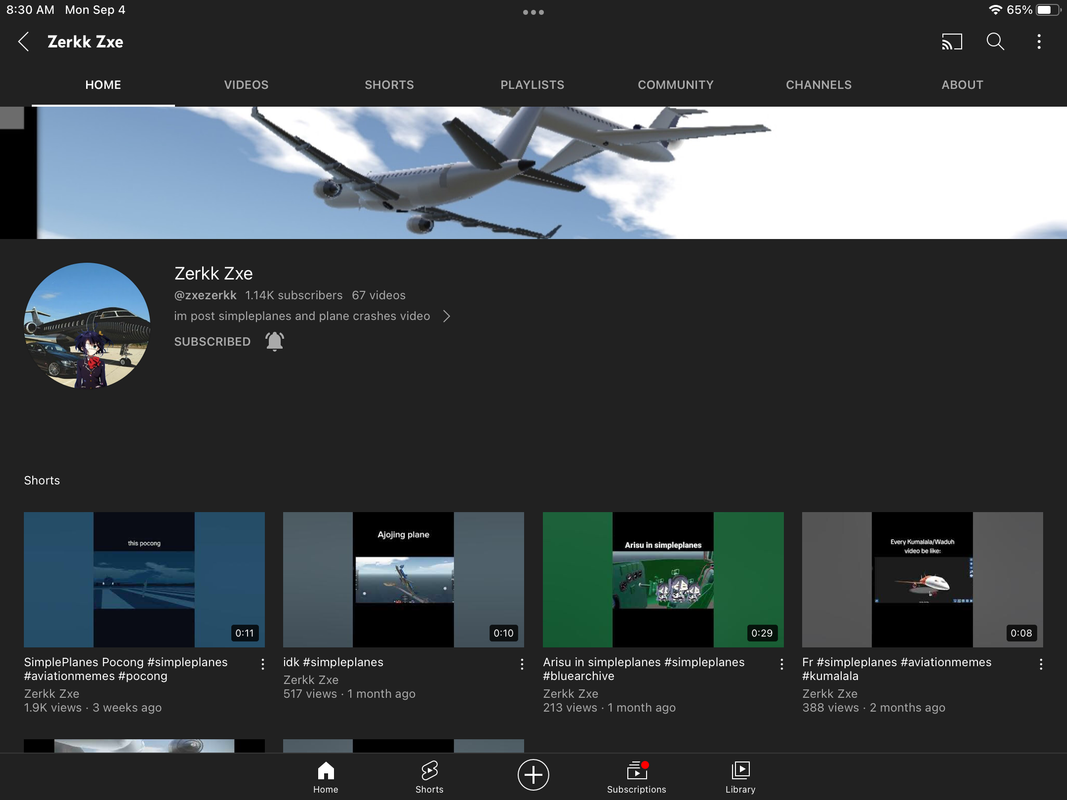Switch to the SHORTS tab

tap(389, 85)
